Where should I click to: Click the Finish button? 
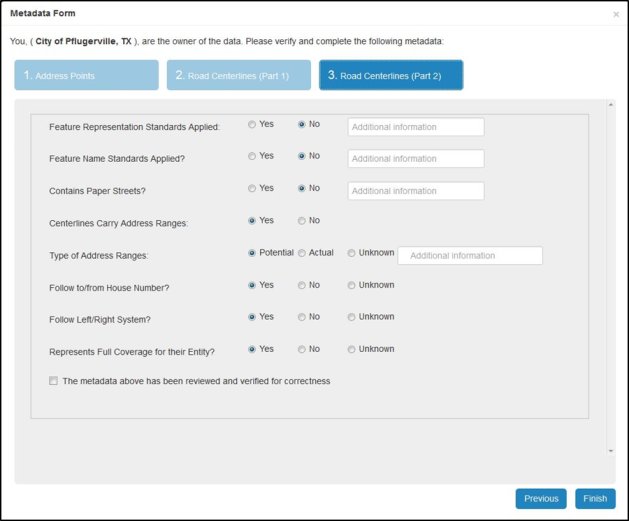595,498
